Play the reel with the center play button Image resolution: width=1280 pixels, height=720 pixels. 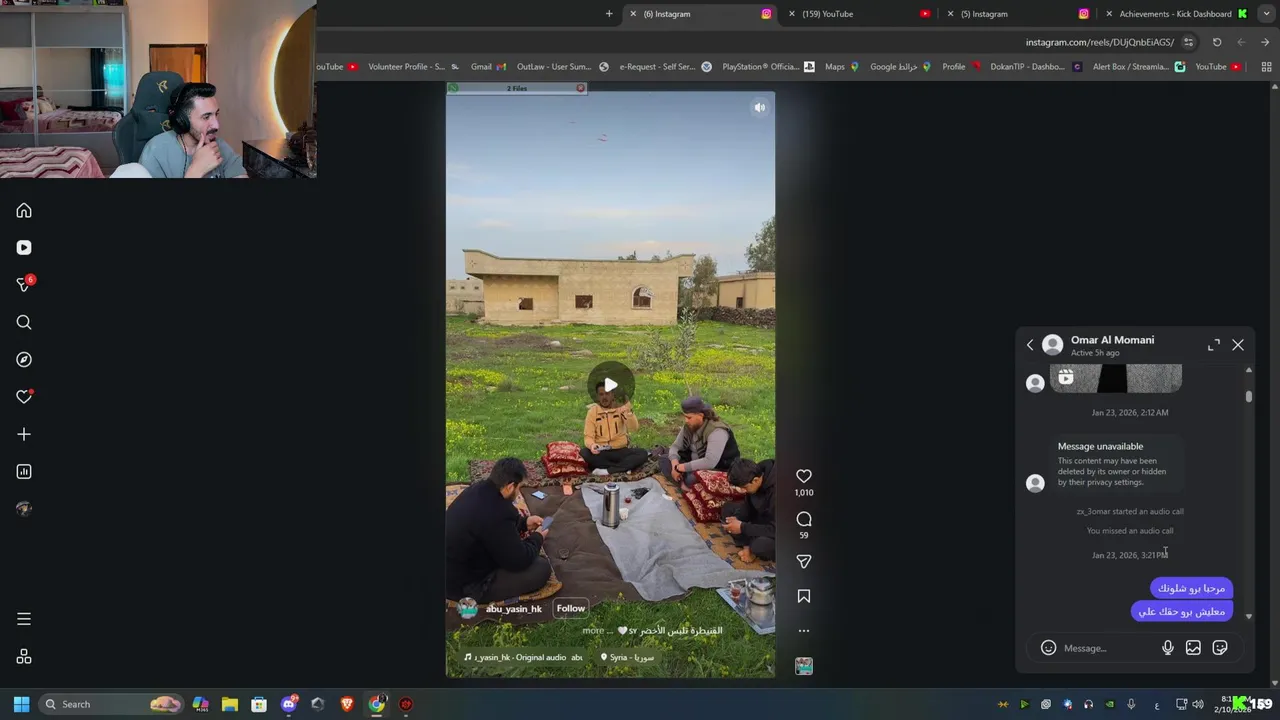pyautogui.click(x=610, y=385)
